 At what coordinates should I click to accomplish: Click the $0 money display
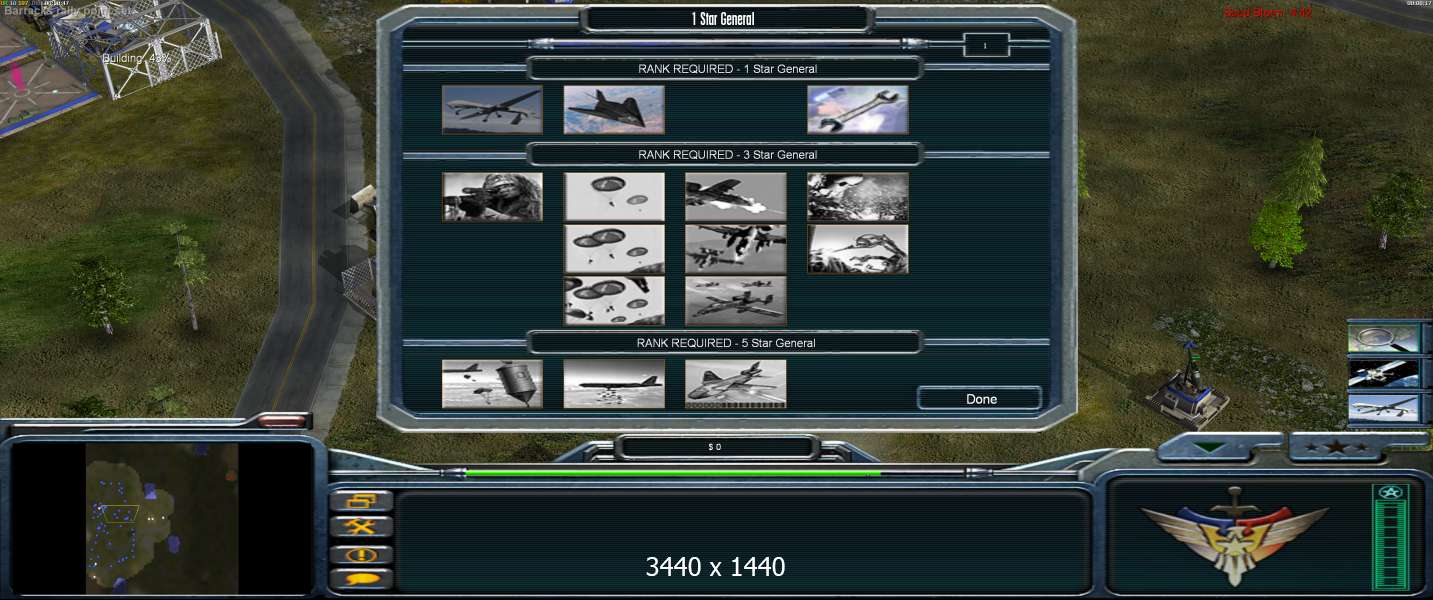pos(715,447)
